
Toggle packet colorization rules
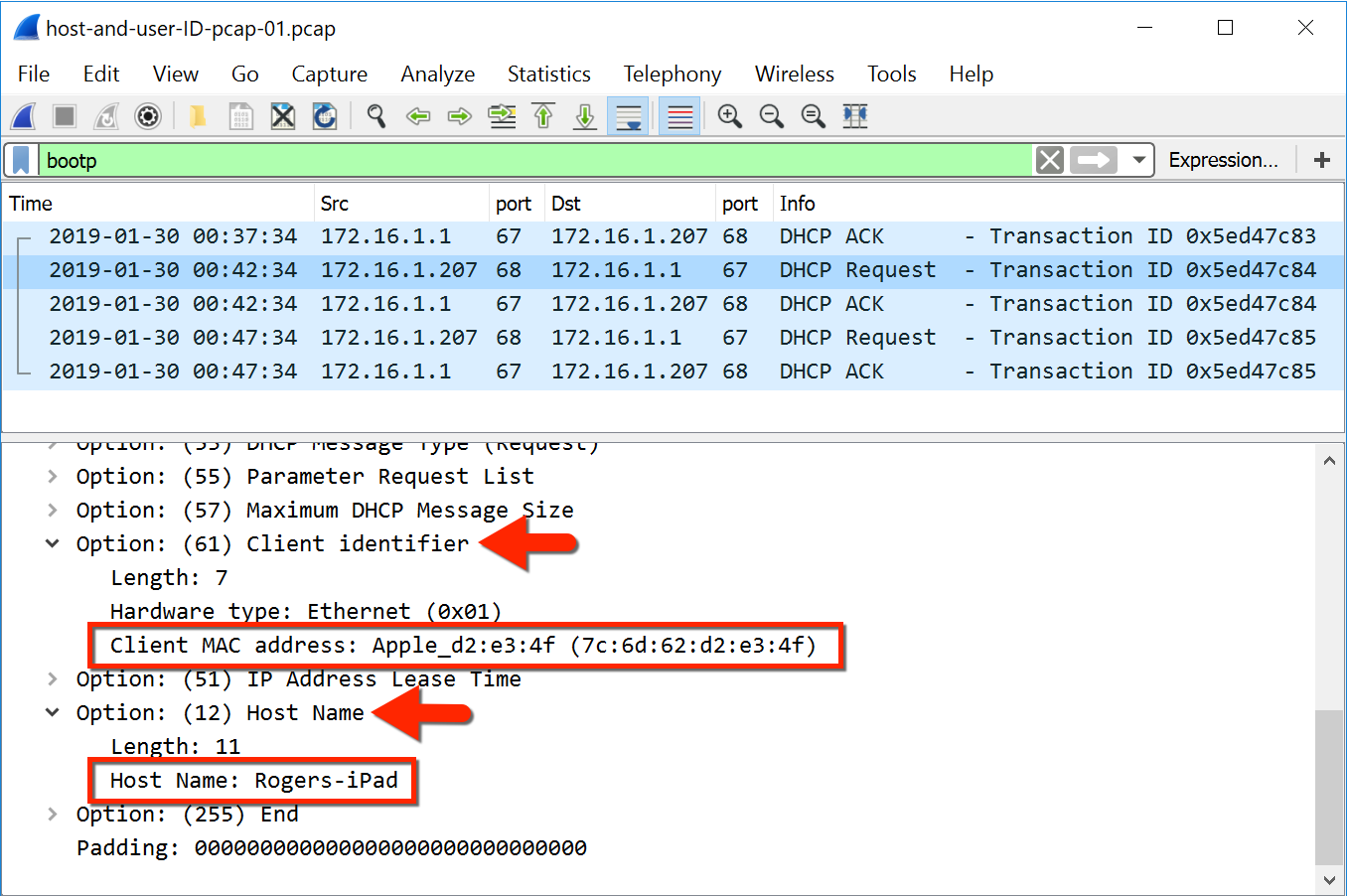tap(680, 116)
